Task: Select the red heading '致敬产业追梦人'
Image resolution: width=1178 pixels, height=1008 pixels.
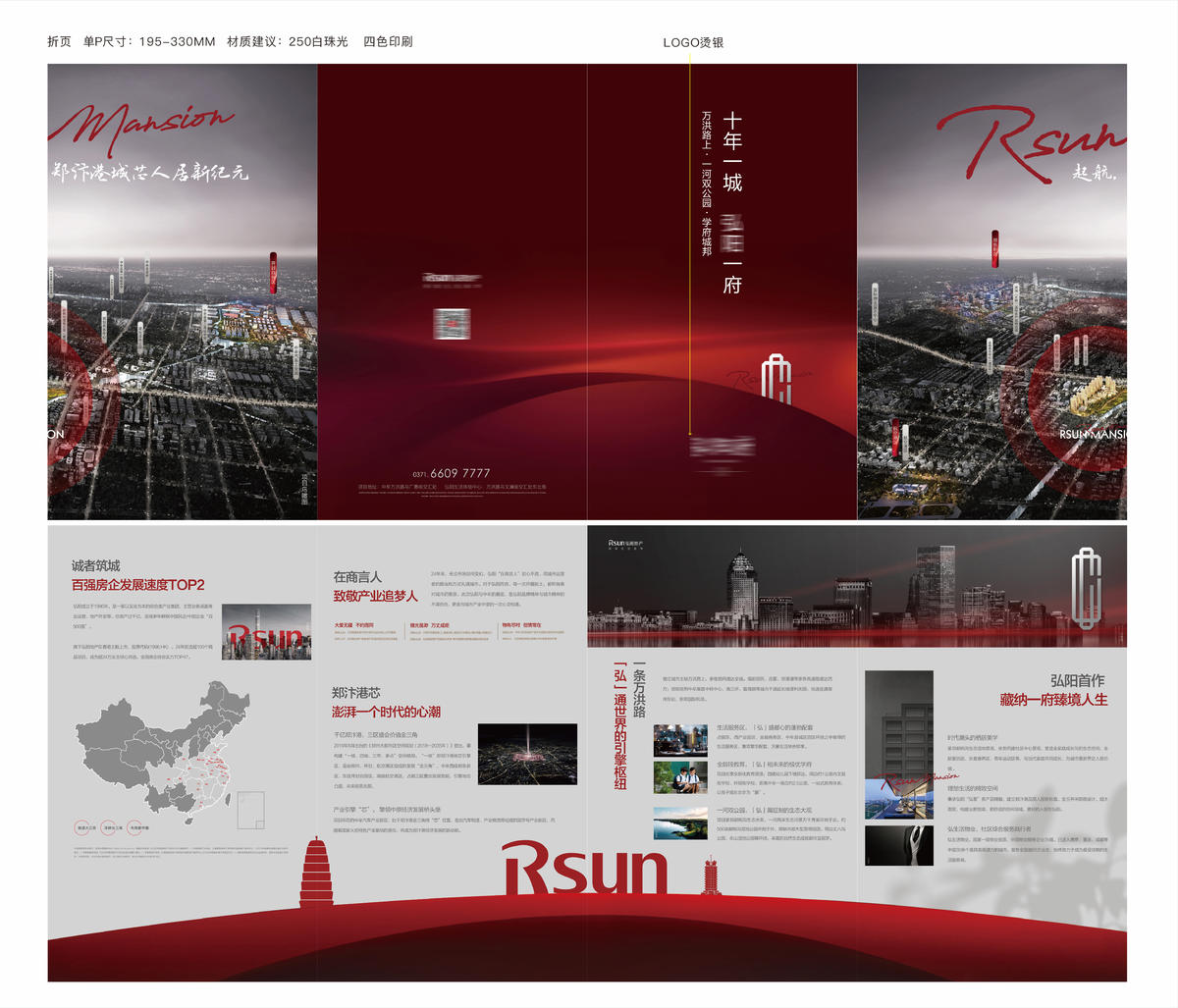Action: click(x=375, y=596)
